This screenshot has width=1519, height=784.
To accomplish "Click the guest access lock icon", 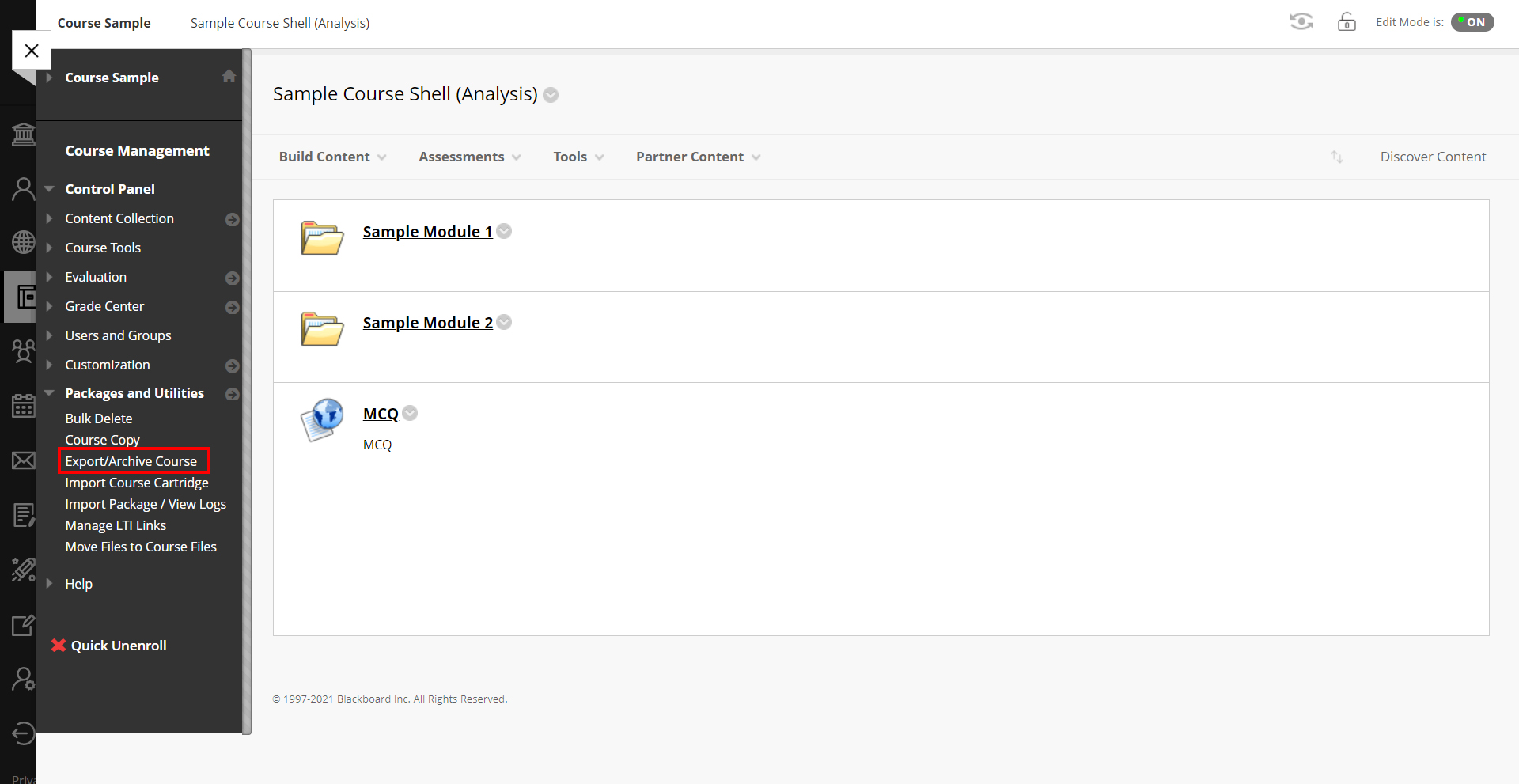I will (1347, 22).
